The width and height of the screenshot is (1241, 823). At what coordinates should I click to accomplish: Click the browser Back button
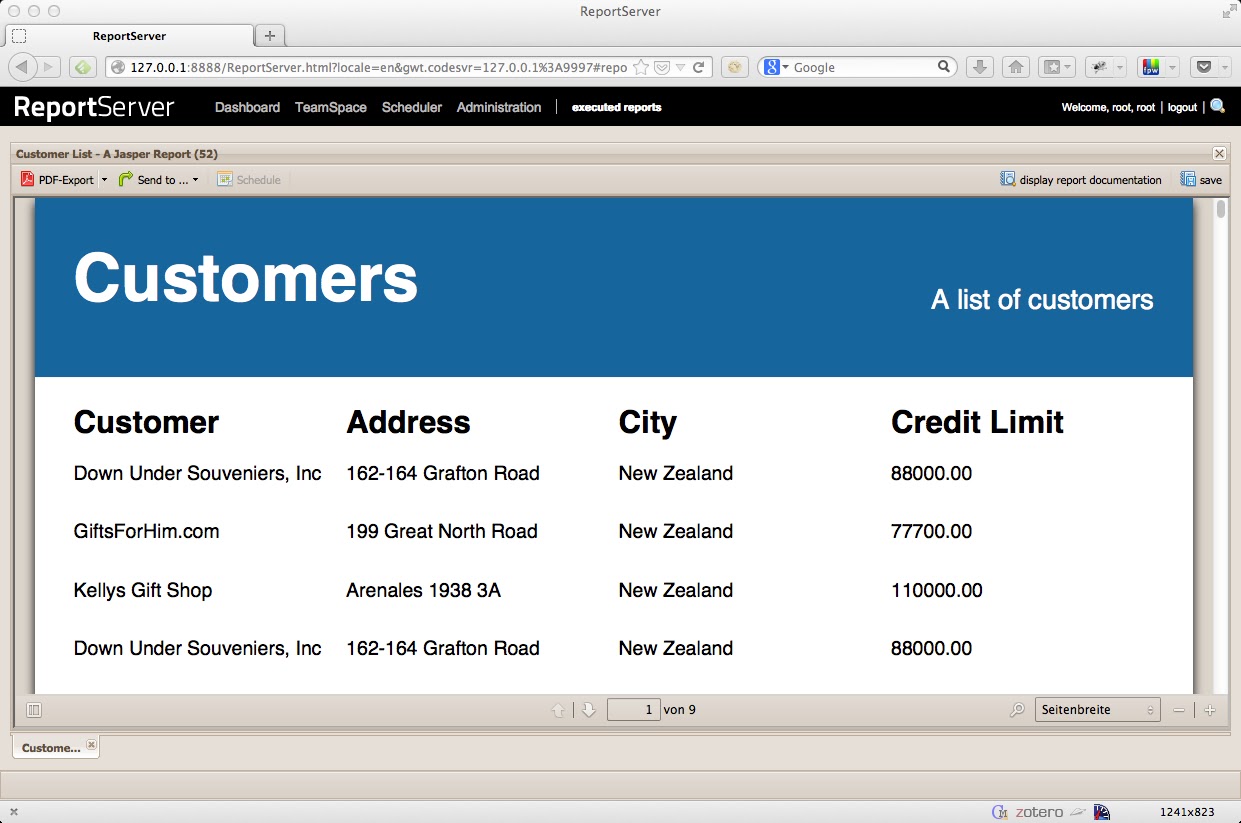(x=22, y=67)
